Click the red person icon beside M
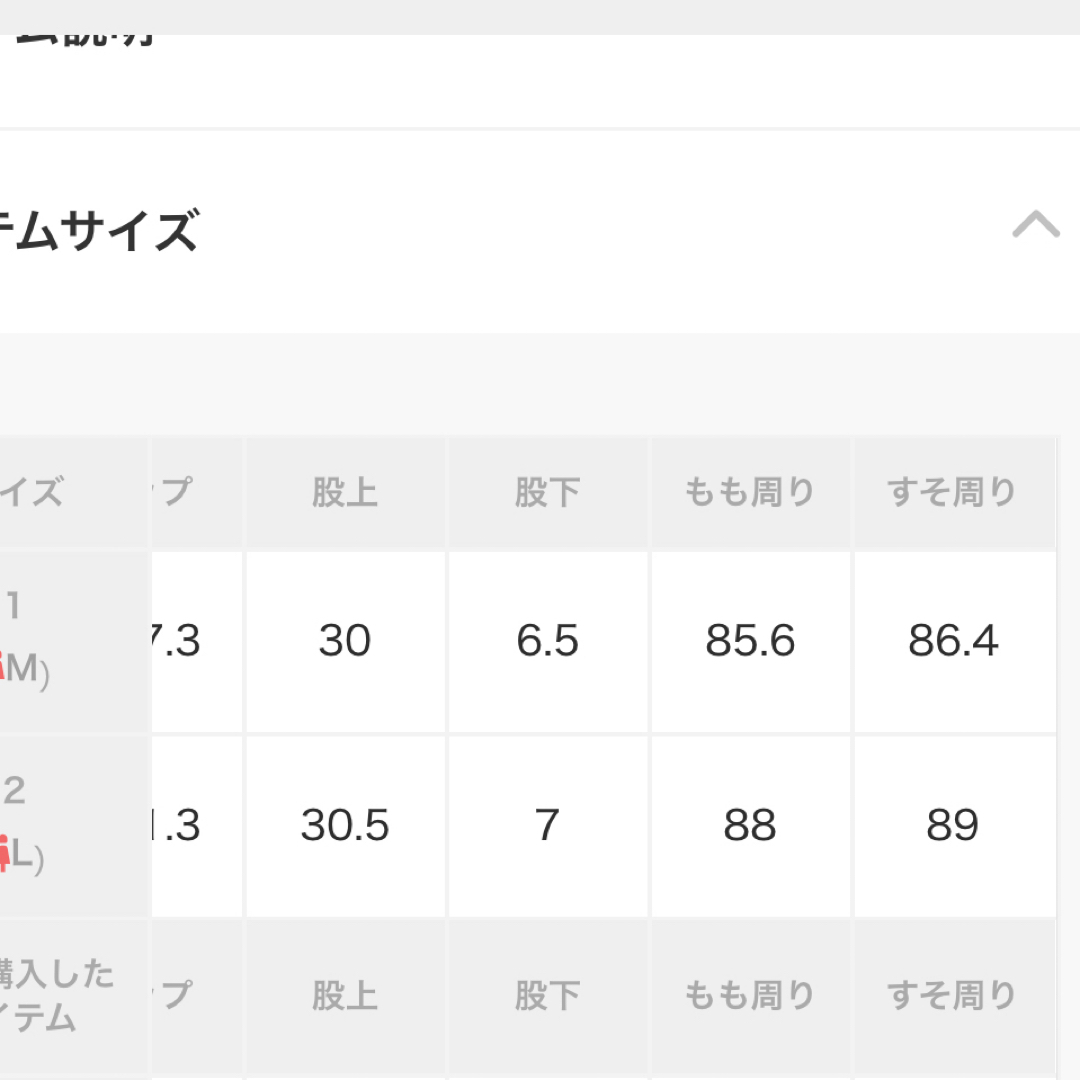The height and width of the screenshot is (1080, 1080). (2, 667)
